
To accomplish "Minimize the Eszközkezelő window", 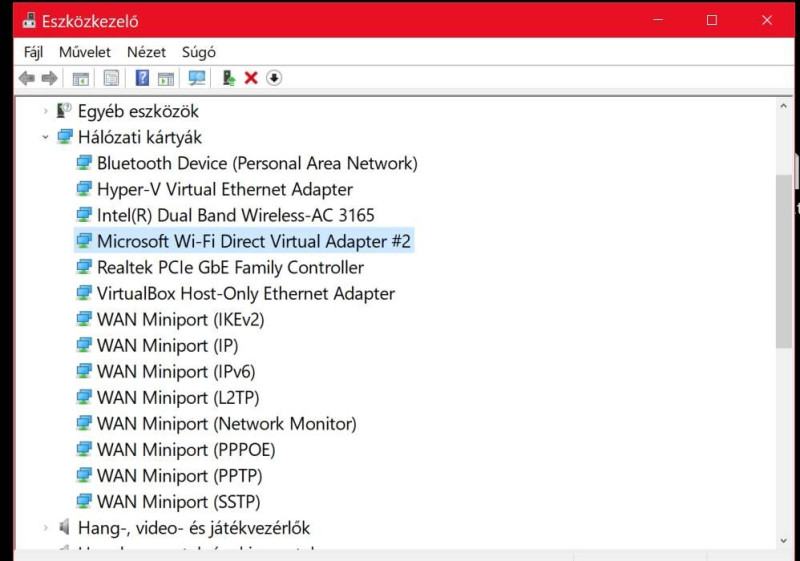I will pos(658,20).
